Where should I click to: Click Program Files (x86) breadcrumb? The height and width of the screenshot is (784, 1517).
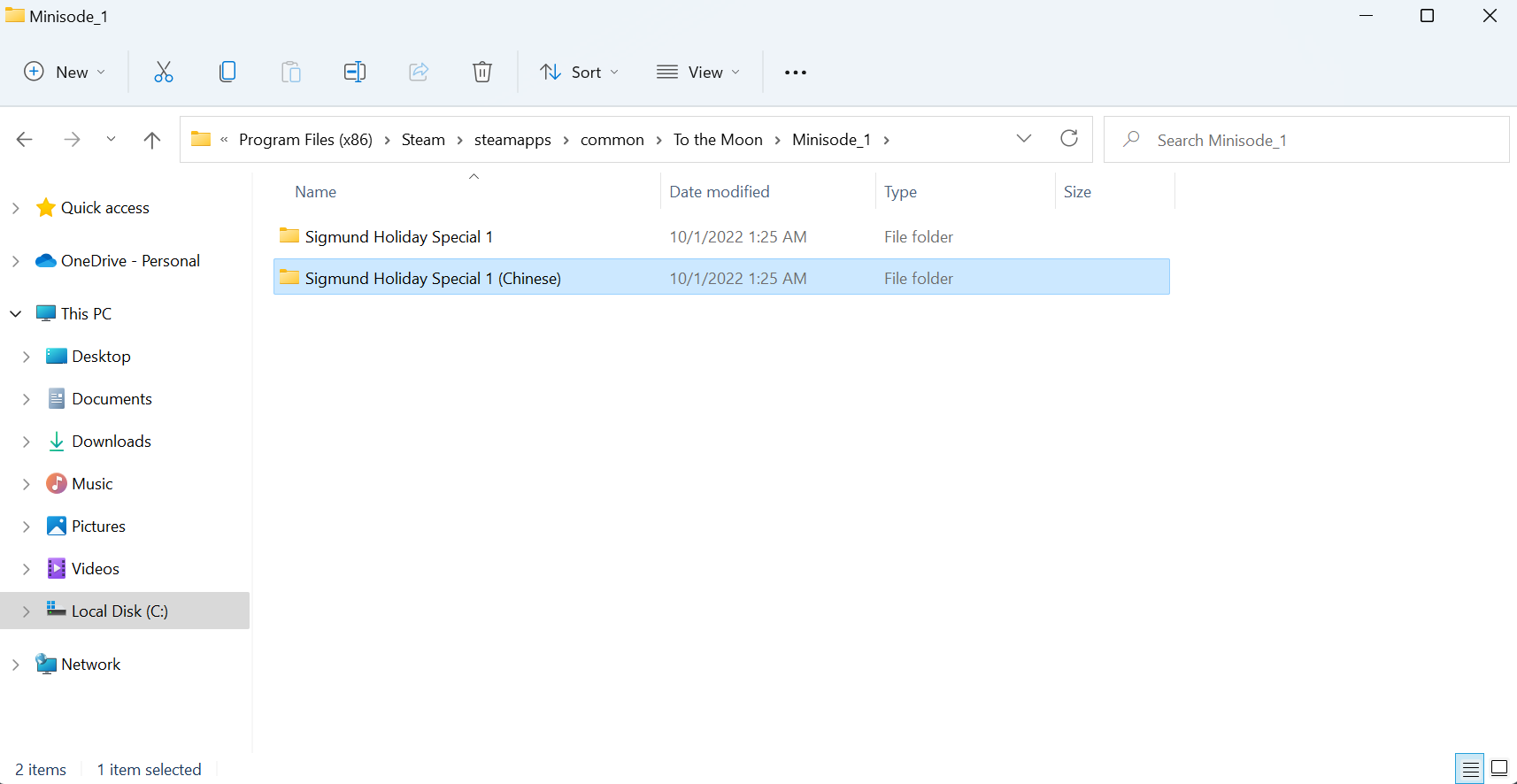pos(305,140)
